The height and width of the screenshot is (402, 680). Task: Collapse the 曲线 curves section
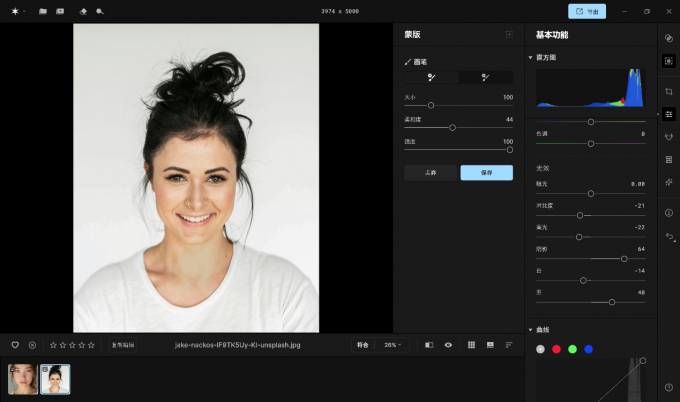[531, 330]
